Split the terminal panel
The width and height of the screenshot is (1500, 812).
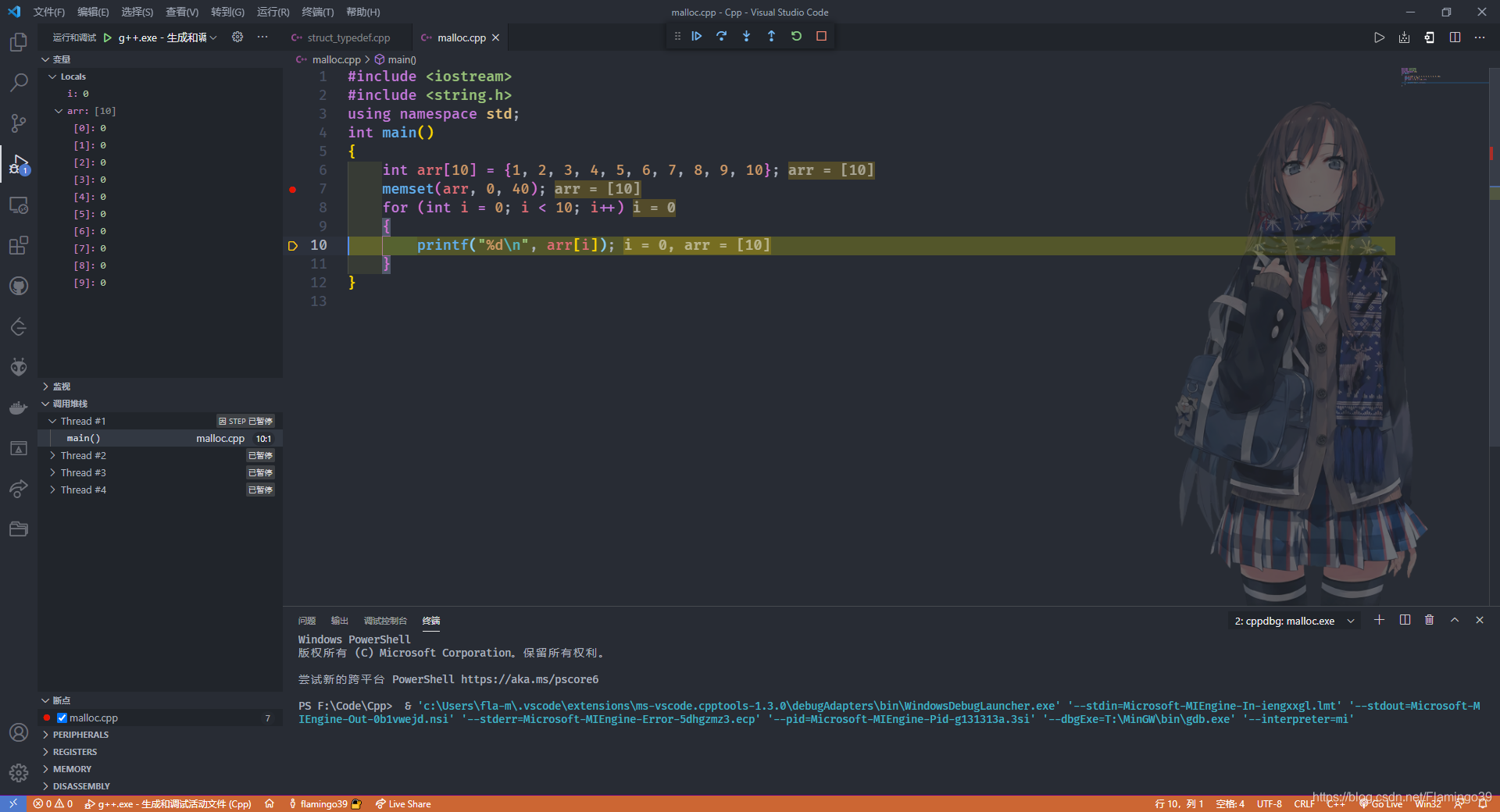click(x=1405, y=620)
